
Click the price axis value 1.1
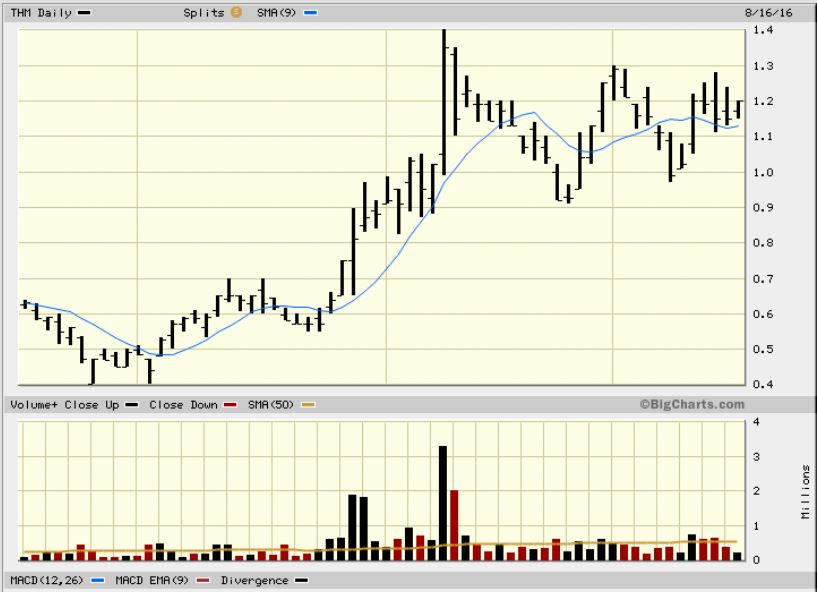tap(763, 137)
